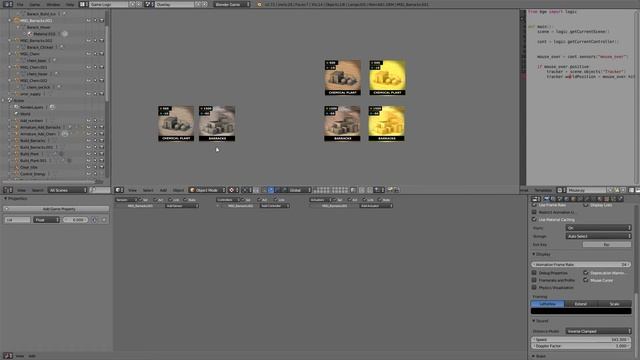This screenshot has height=360, width=640.
Task: Toggle render camera icon for MSG_Chem row
Action: pos(102,54)
